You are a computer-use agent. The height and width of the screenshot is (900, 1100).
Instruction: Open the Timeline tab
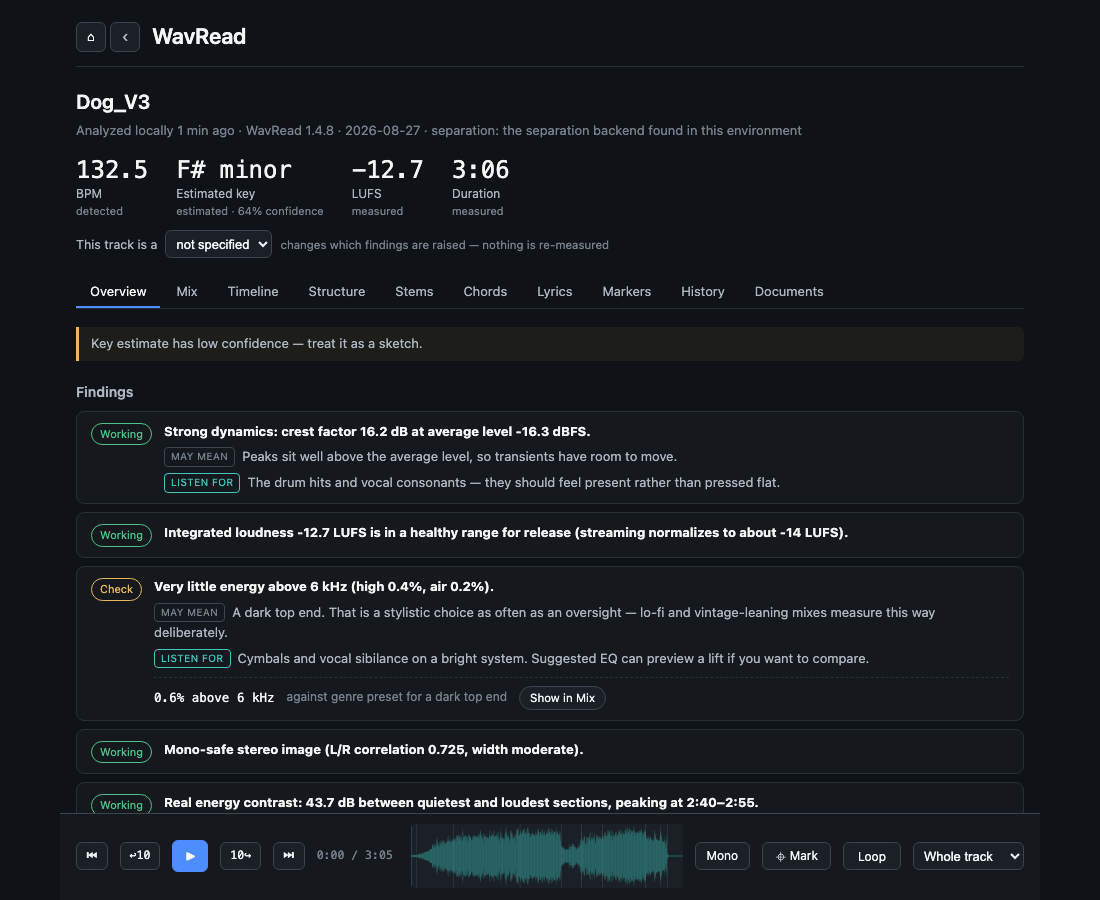pos(253,292)
